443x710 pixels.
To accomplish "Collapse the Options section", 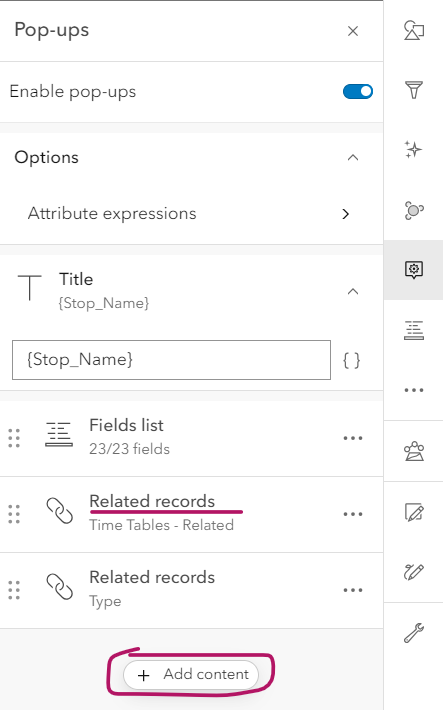I will tap(353, 158).
